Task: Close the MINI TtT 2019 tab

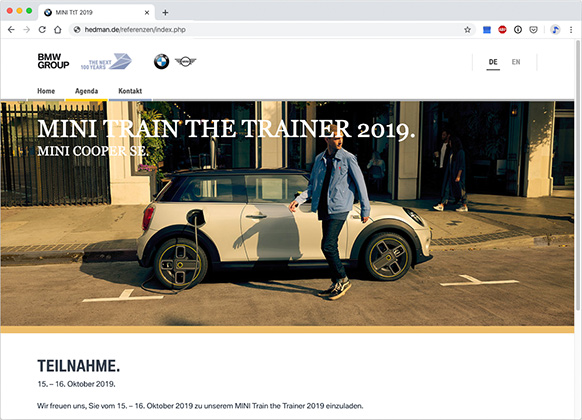Action: pos(147,13)
